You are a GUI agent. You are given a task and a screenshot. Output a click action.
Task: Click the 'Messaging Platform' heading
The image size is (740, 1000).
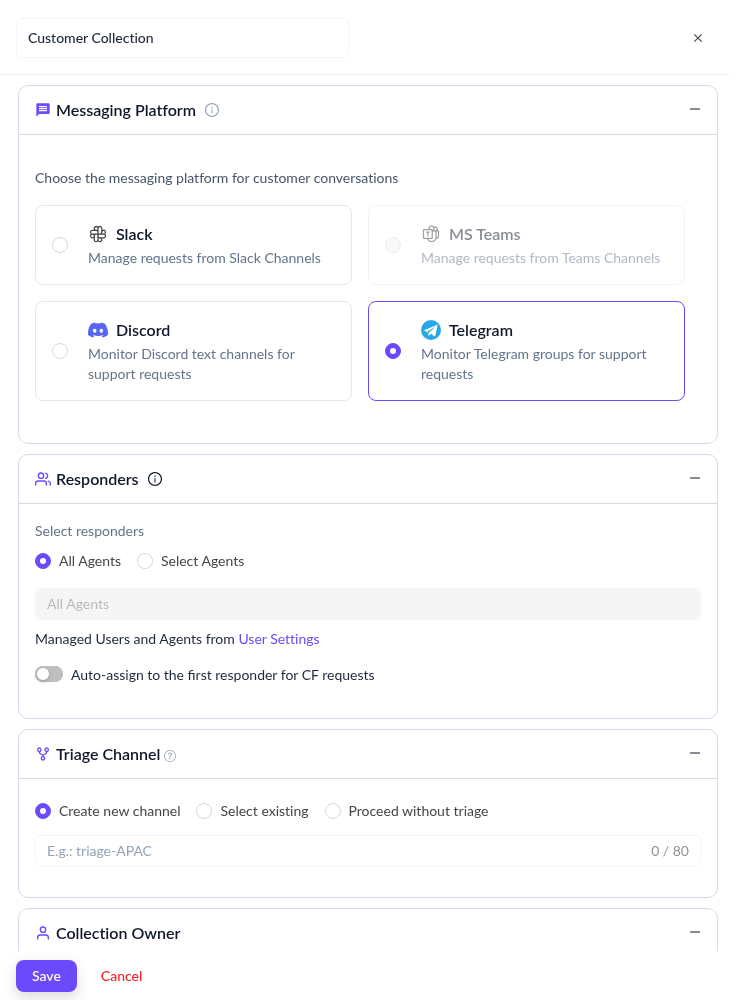[x=126, y=110]
